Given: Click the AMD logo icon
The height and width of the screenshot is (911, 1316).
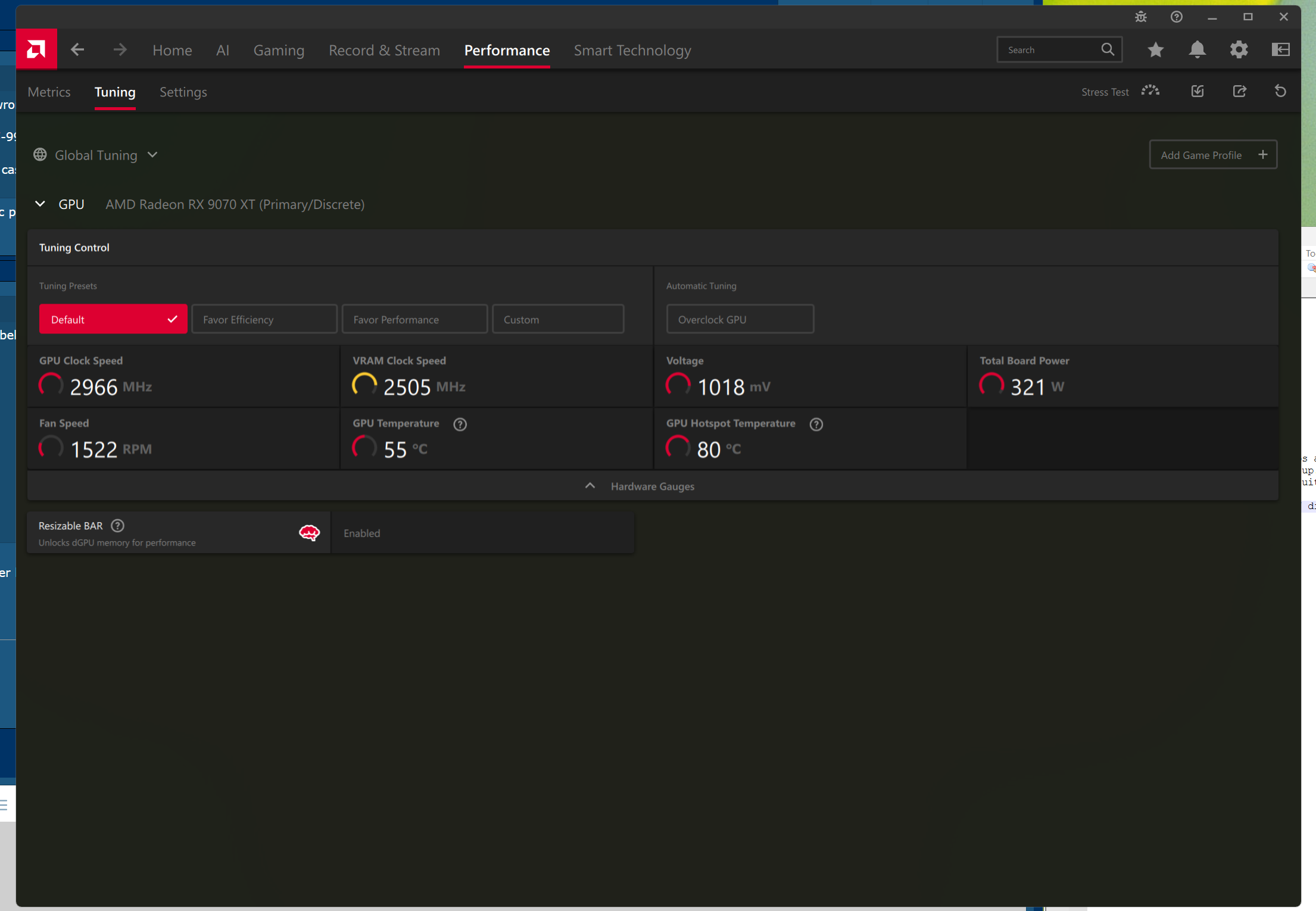Looking at the screenshot, I should coord(36,49).
